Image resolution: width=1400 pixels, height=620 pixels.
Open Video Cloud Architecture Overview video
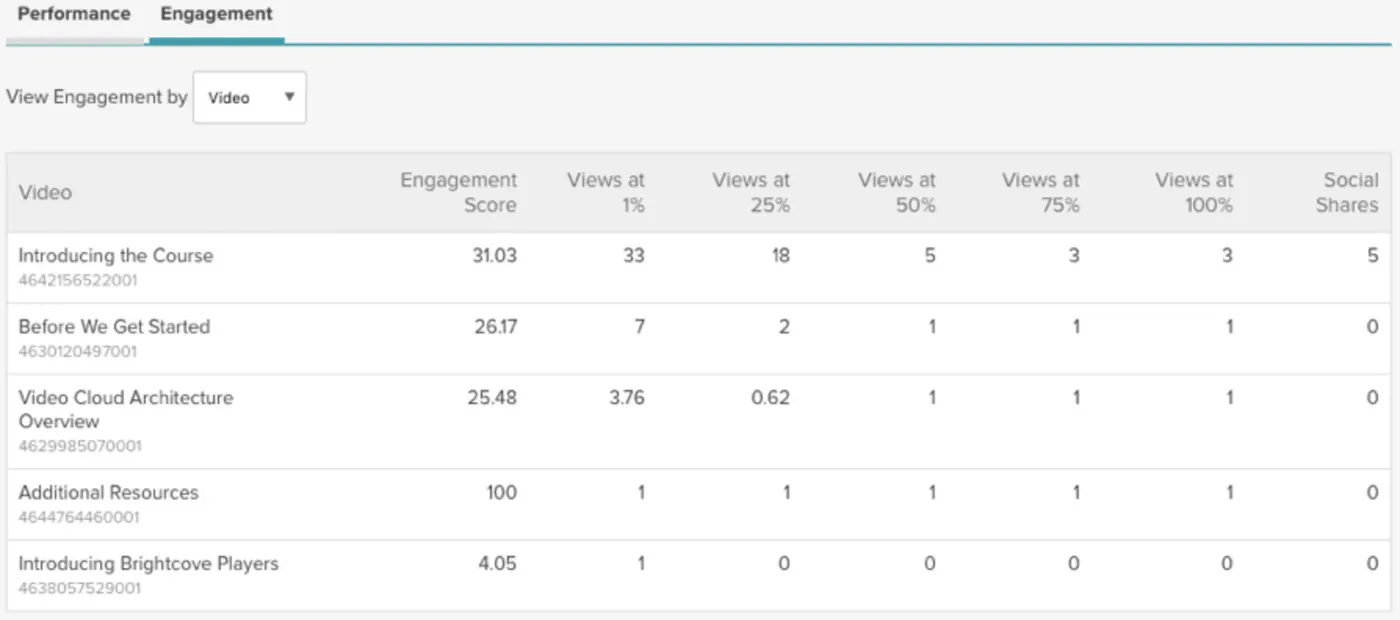pos(126,409)
